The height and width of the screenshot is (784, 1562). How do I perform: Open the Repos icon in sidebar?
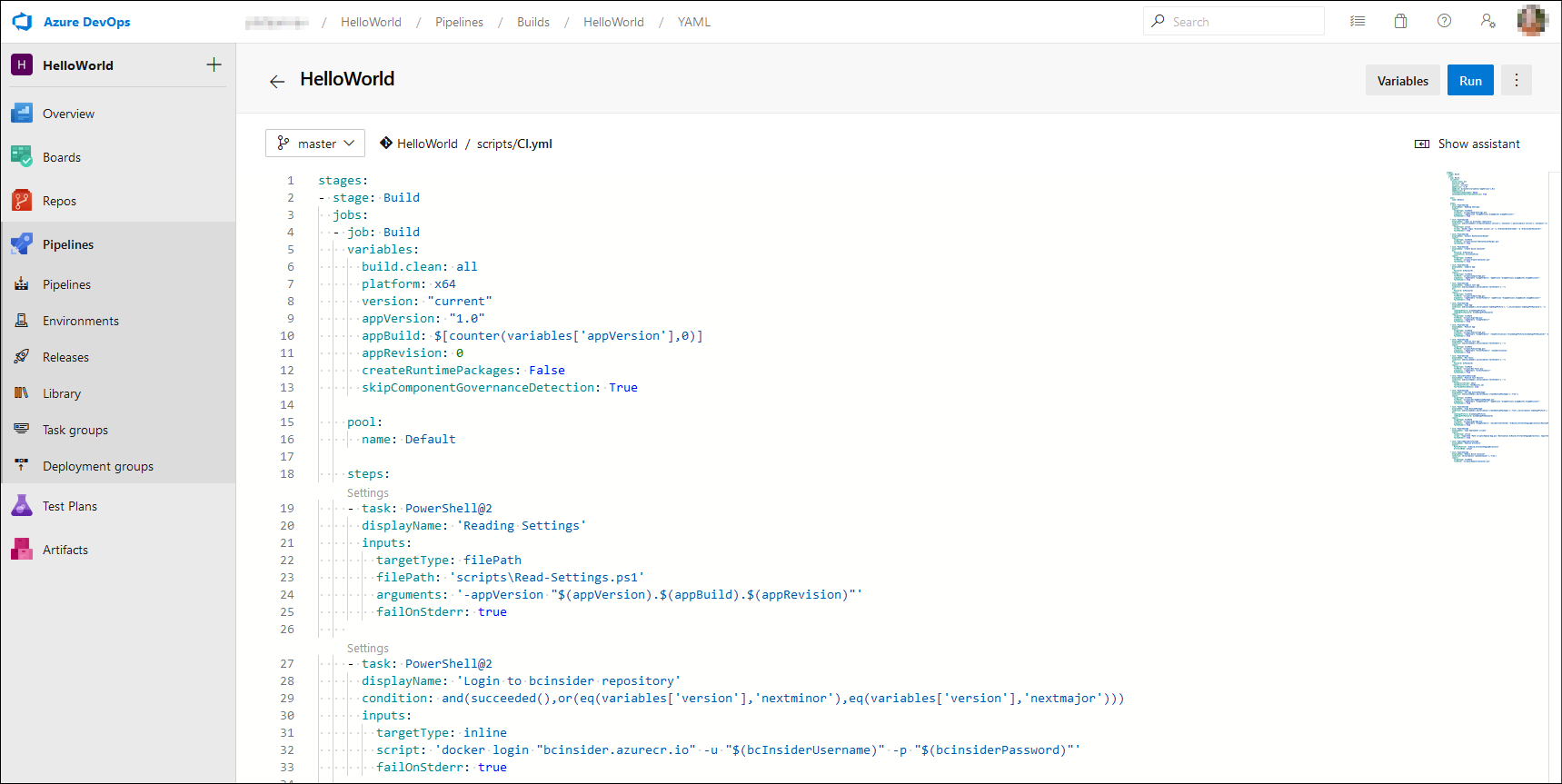pos(22,201)
